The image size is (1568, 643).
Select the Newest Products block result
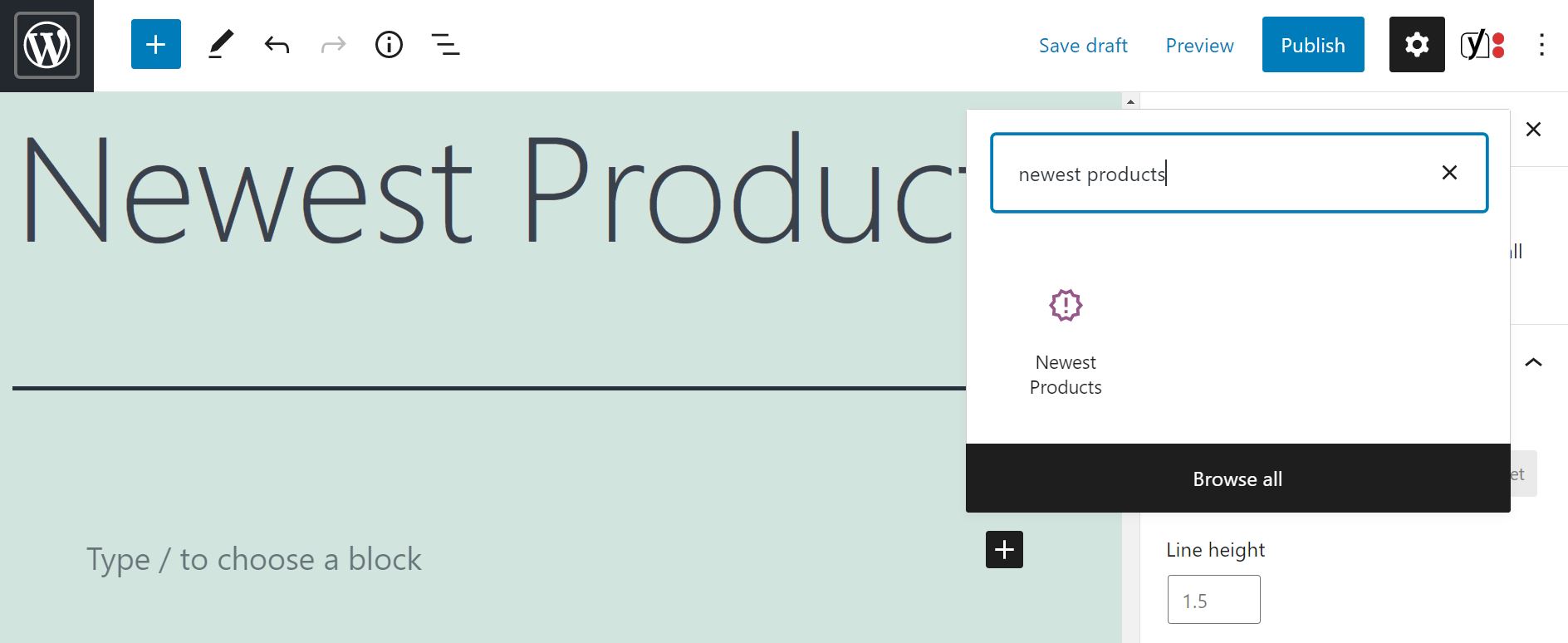(1066, 341)
